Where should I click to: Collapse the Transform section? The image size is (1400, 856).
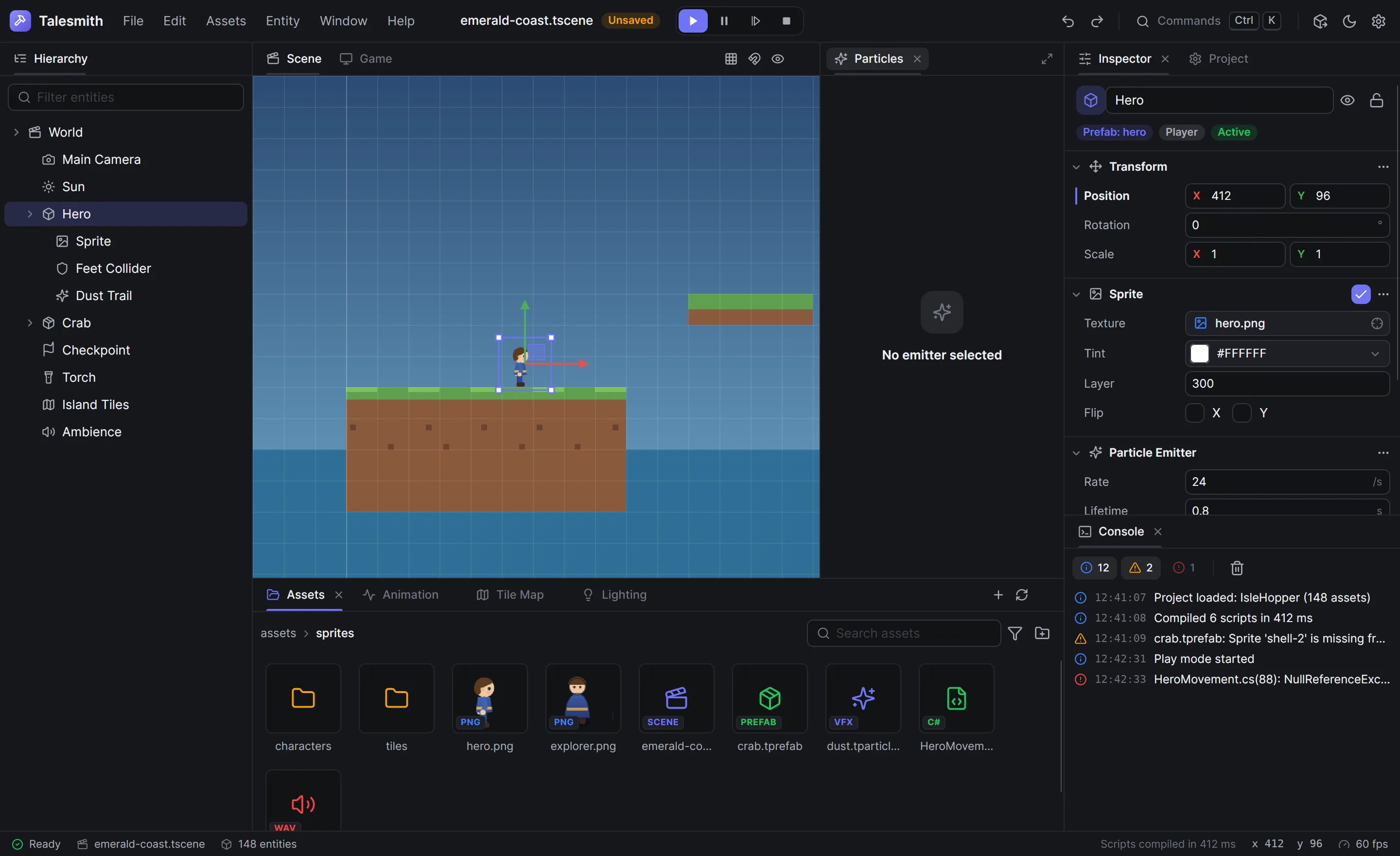click(x=1076, y=166)
